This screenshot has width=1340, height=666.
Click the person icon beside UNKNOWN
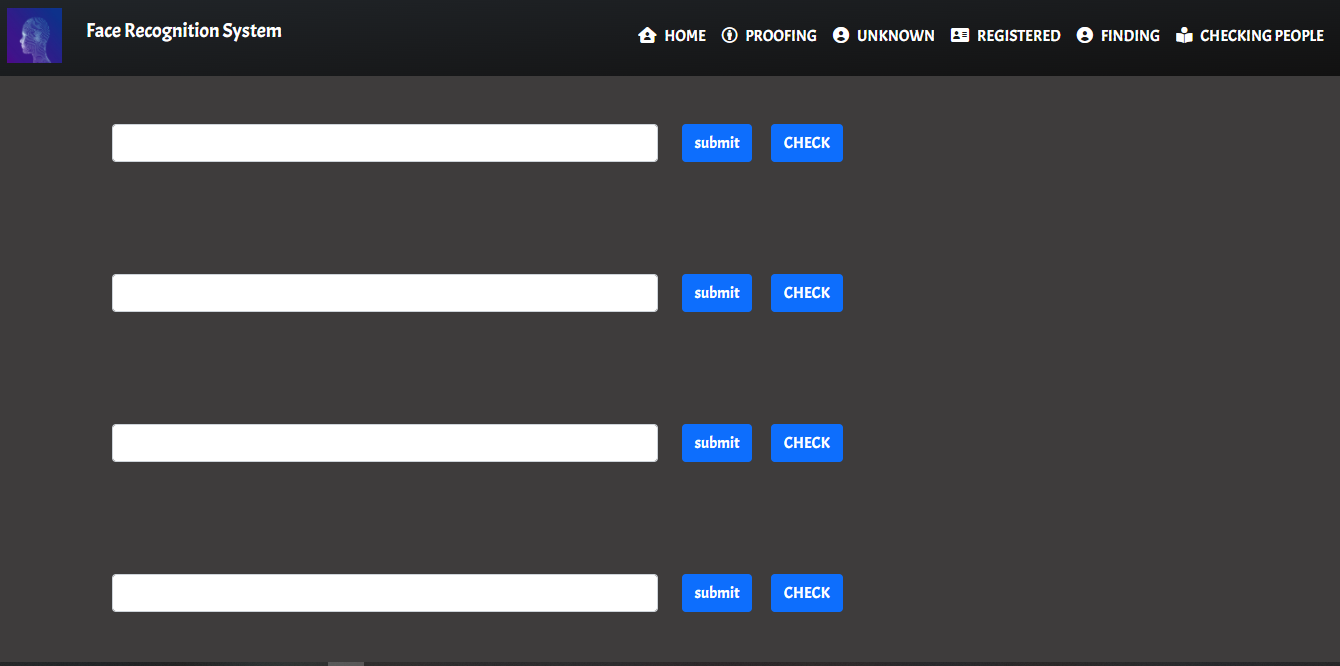(841, 35)
